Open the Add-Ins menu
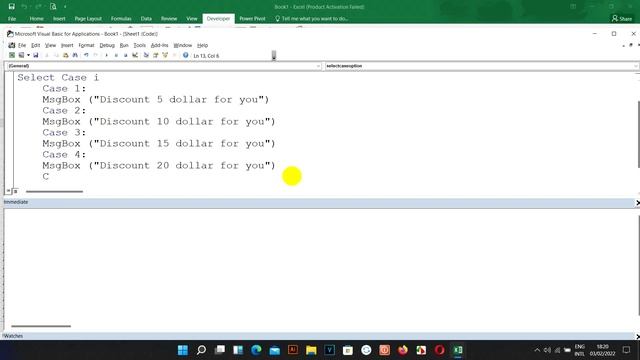The width and height of the screenshot is (640, 360). 159,45
